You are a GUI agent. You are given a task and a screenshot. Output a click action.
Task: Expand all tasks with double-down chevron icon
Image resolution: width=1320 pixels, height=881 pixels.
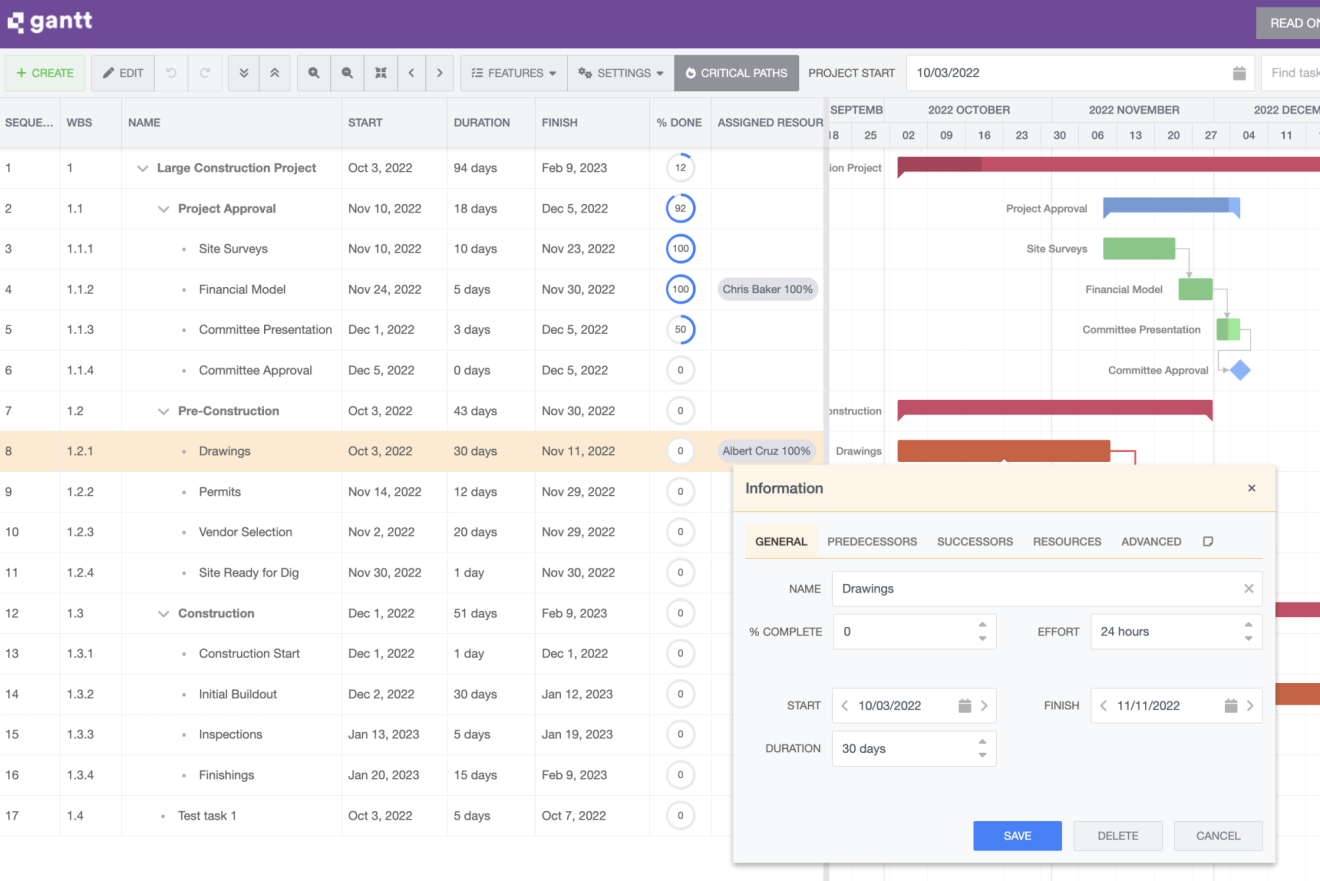pyautogui.click(x=244, y=73)
